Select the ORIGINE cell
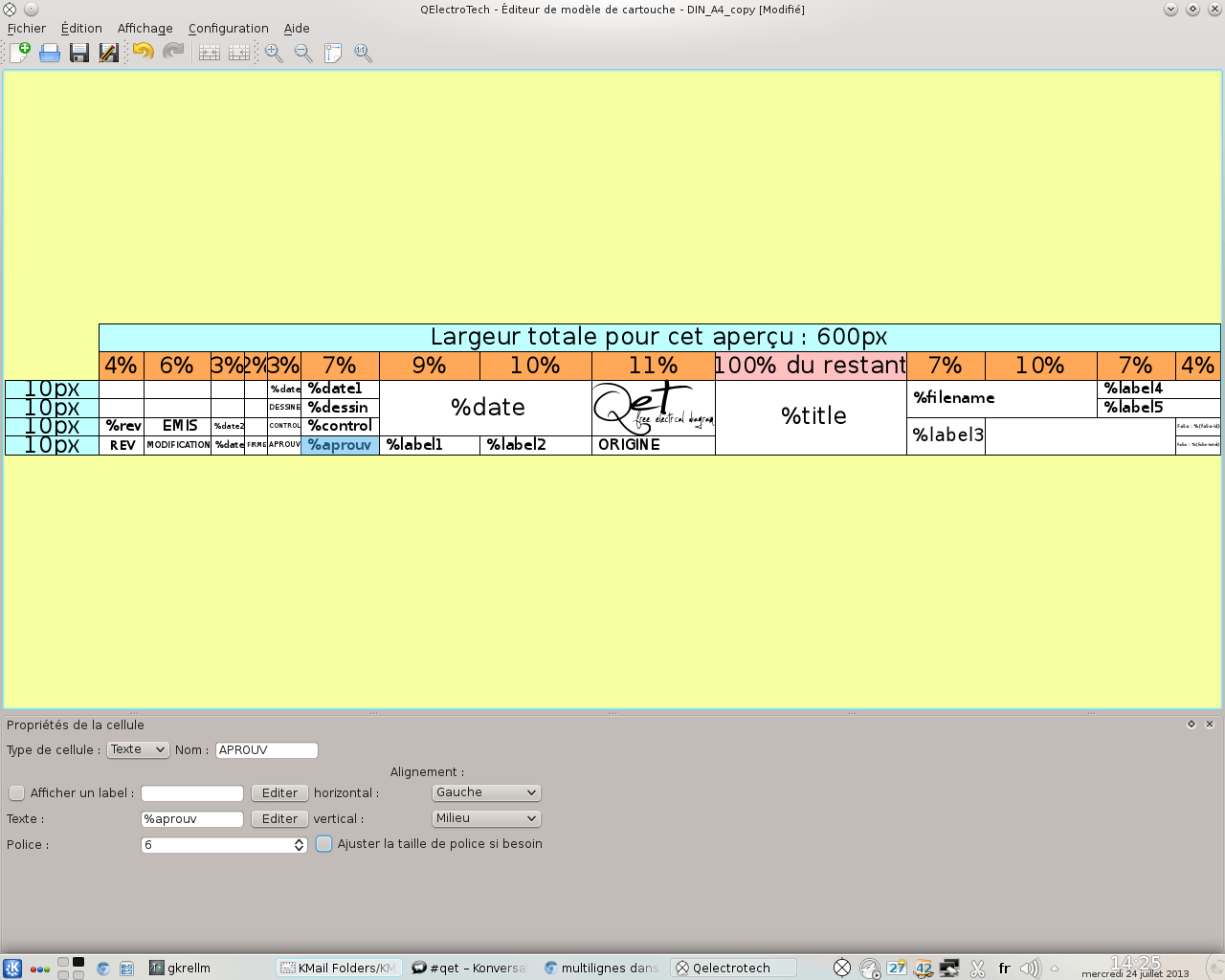Screen dimensions: 1225x980 pos(654,445)
